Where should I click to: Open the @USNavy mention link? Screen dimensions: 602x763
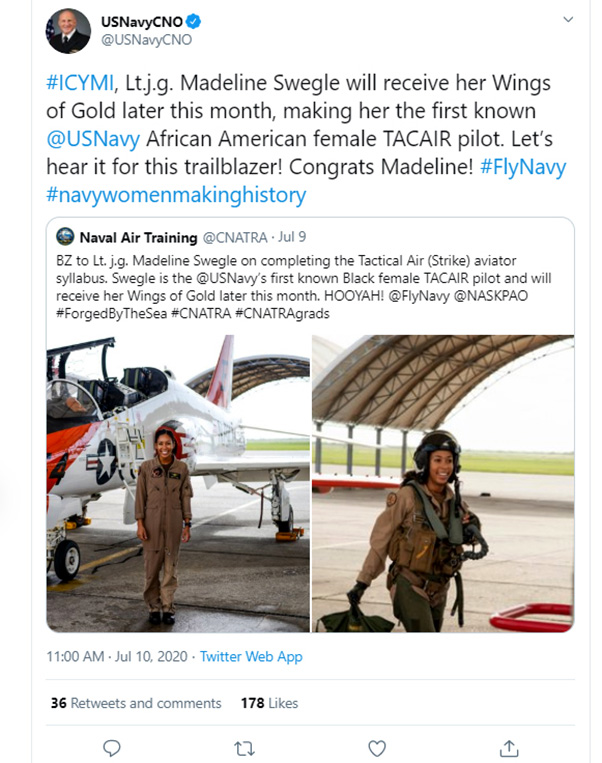(93, 139)
